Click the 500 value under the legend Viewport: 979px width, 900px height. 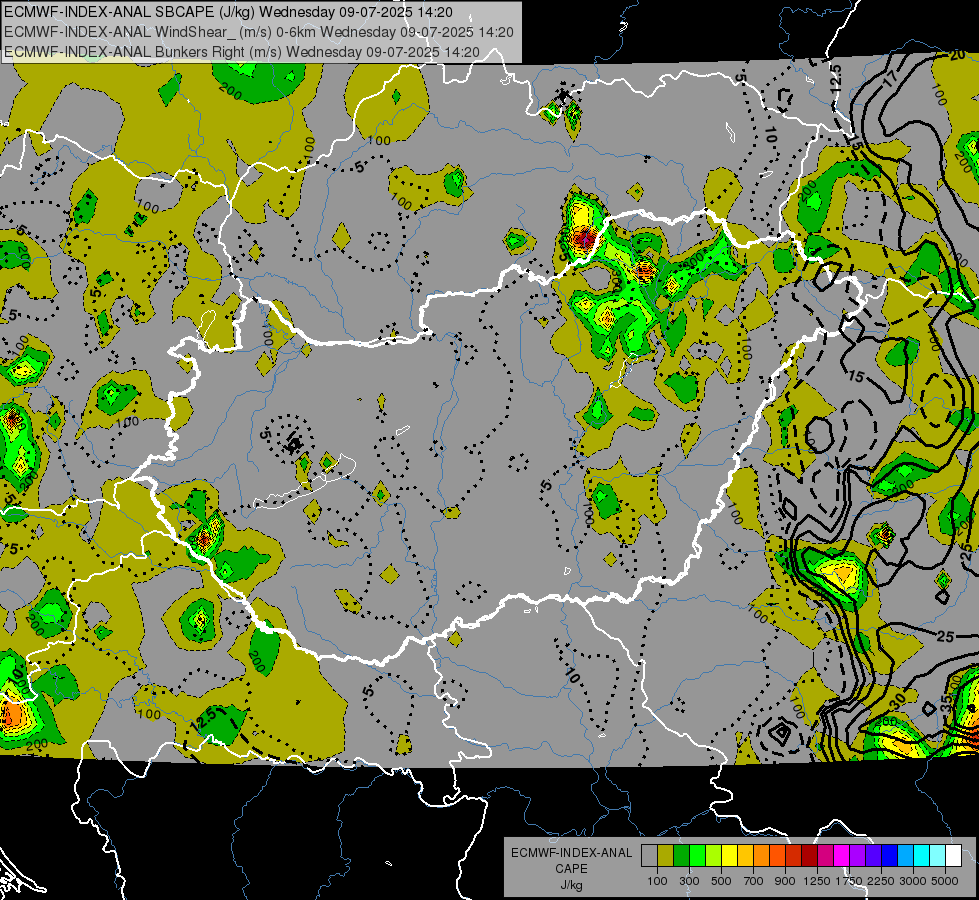pos(721,881)
